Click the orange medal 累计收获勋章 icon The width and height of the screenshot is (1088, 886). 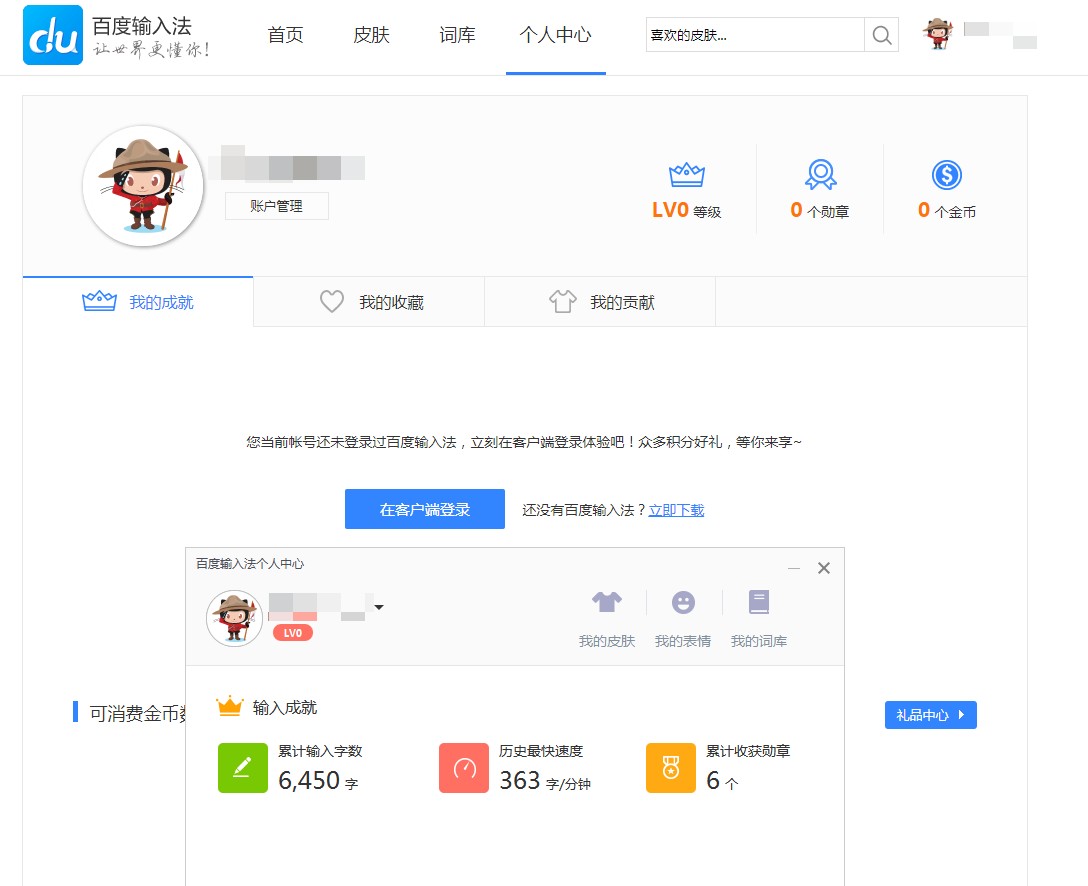pos(670,767)
